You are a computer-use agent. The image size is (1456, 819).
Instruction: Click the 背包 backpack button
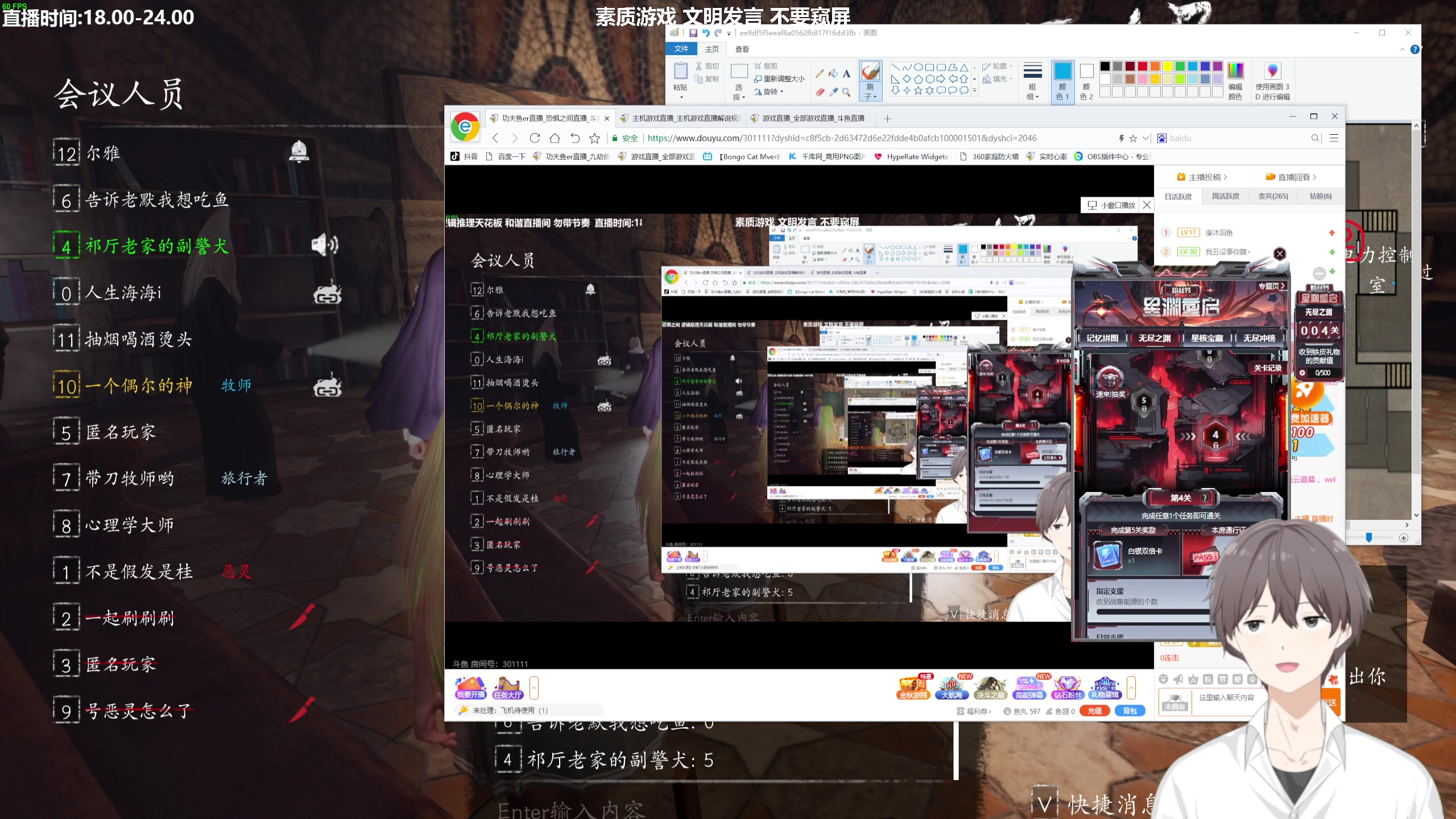(1130, 711)
